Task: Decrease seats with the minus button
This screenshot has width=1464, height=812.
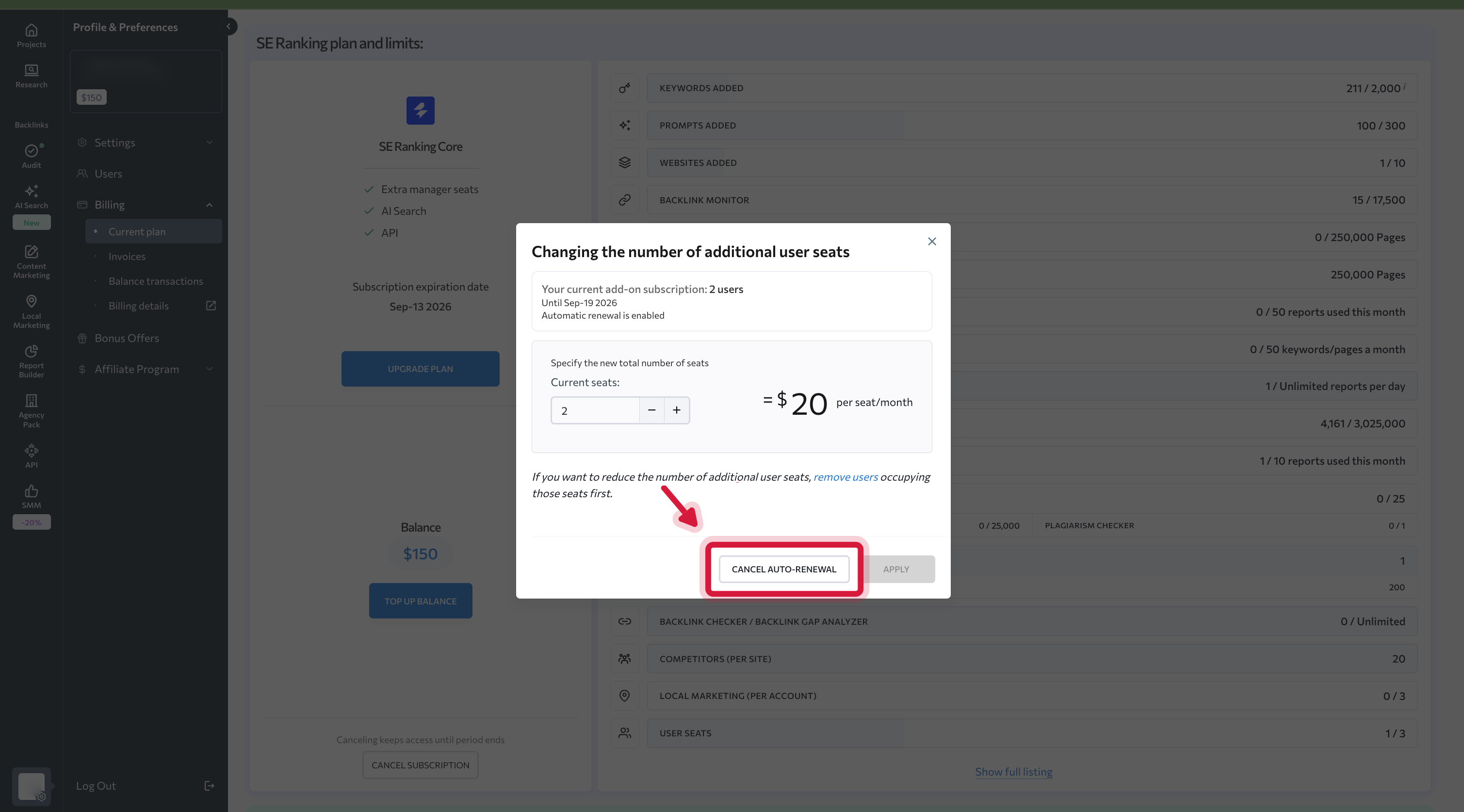Action: click(x=651, y=410)
